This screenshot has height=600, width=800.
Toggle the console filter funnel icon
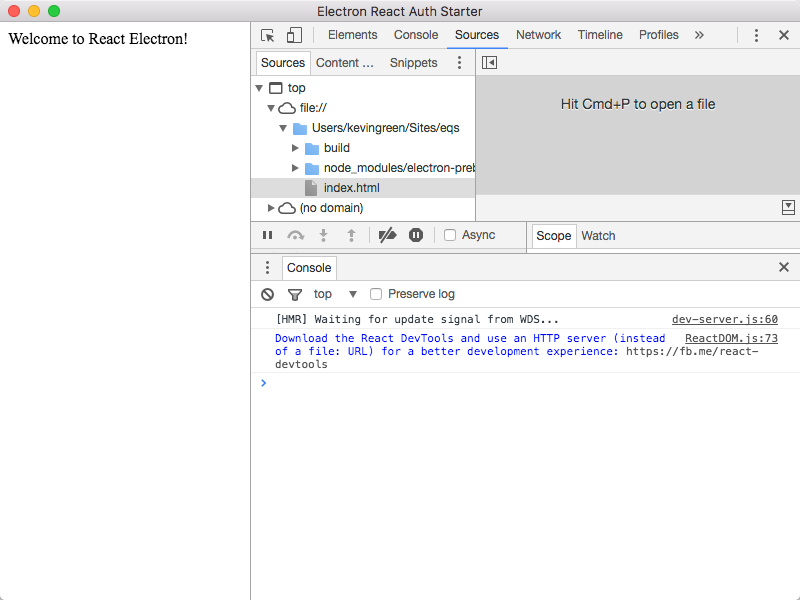tap(294, 294)
